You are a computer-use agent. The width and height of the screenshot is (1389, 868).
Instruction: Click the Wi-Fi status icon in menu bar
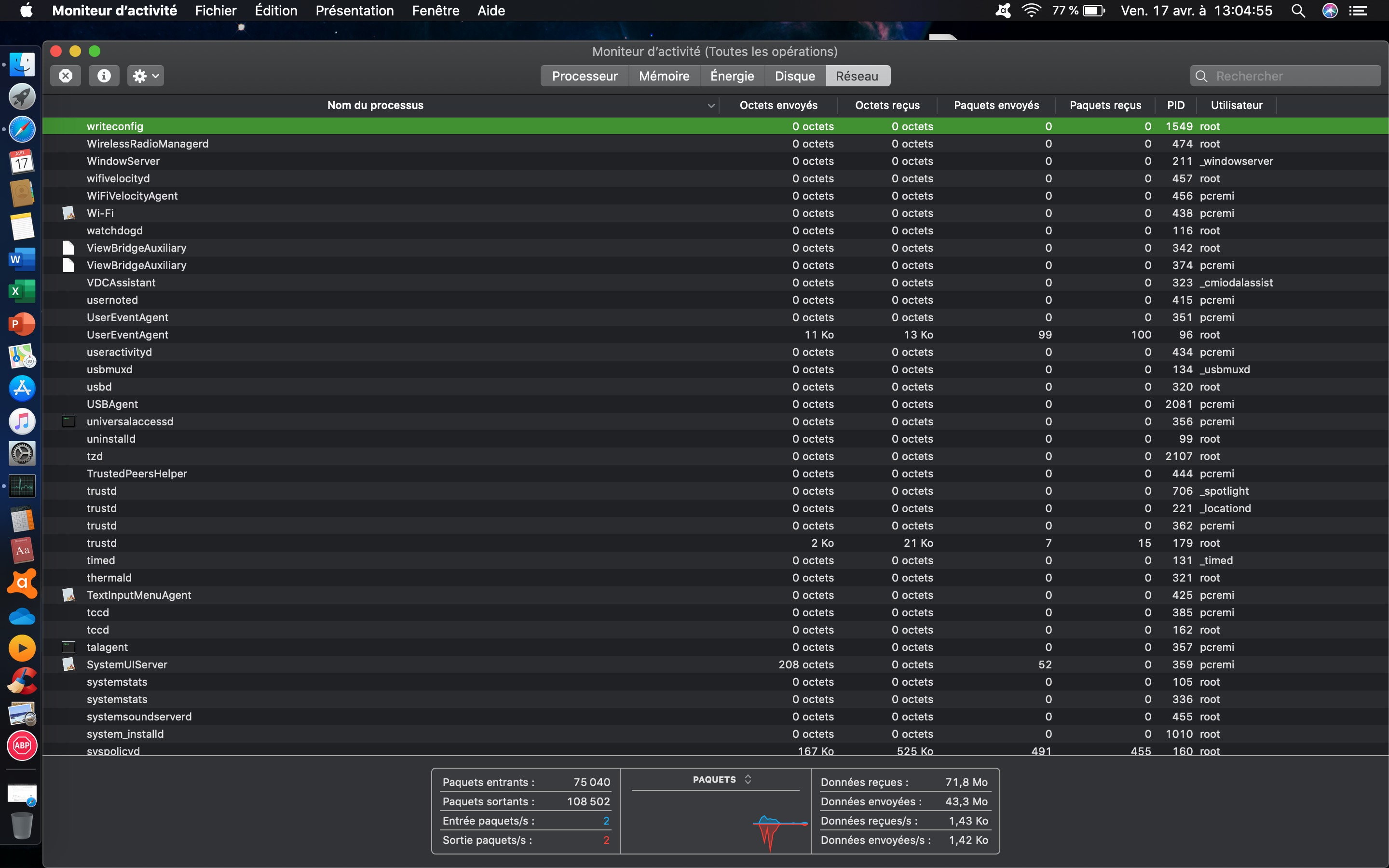coord(1032,11)
